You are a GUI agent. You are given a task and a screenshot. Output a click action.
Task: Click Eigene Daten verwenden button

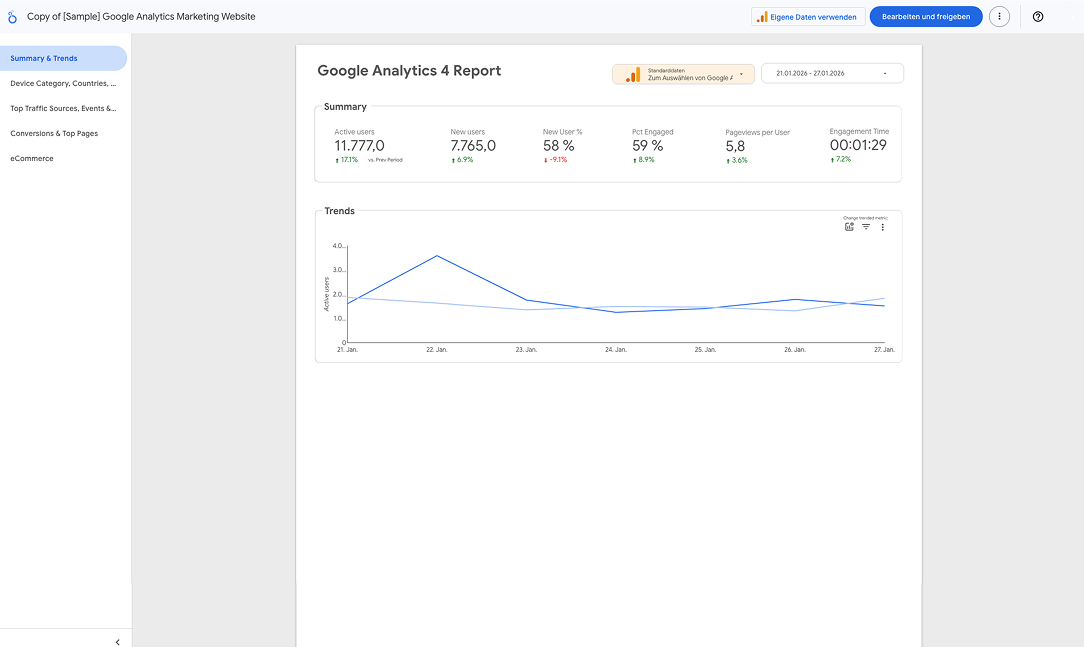point(808,17)
